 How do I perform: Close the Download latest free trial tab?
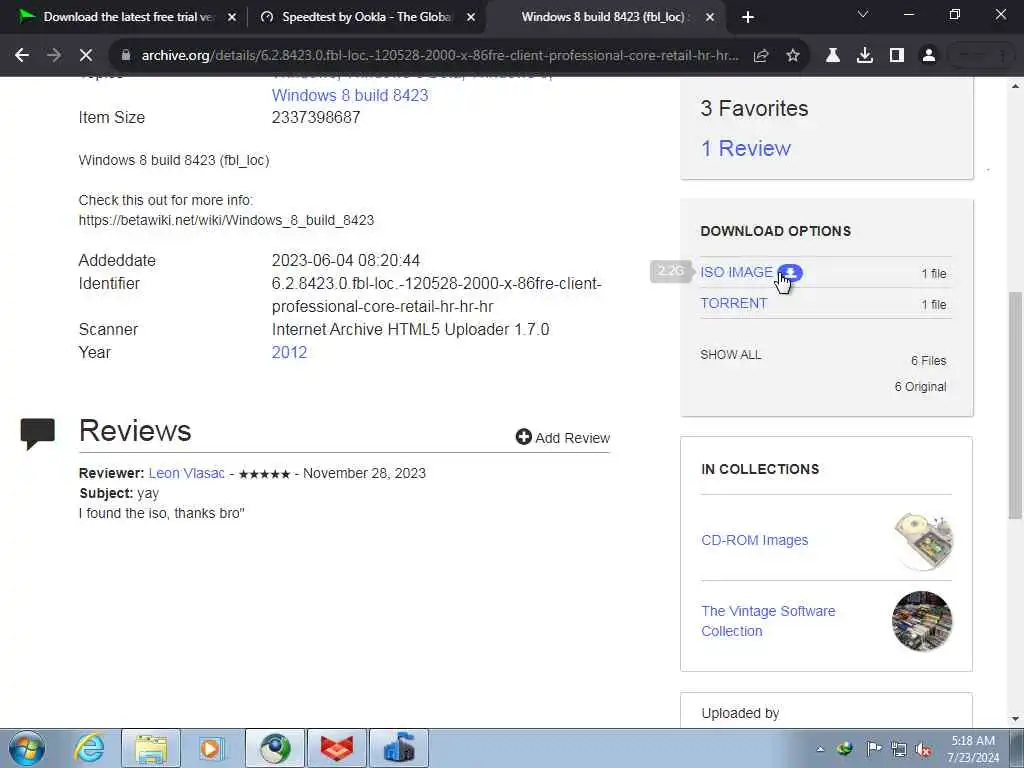pyautogui.click(x=232, y=18)
